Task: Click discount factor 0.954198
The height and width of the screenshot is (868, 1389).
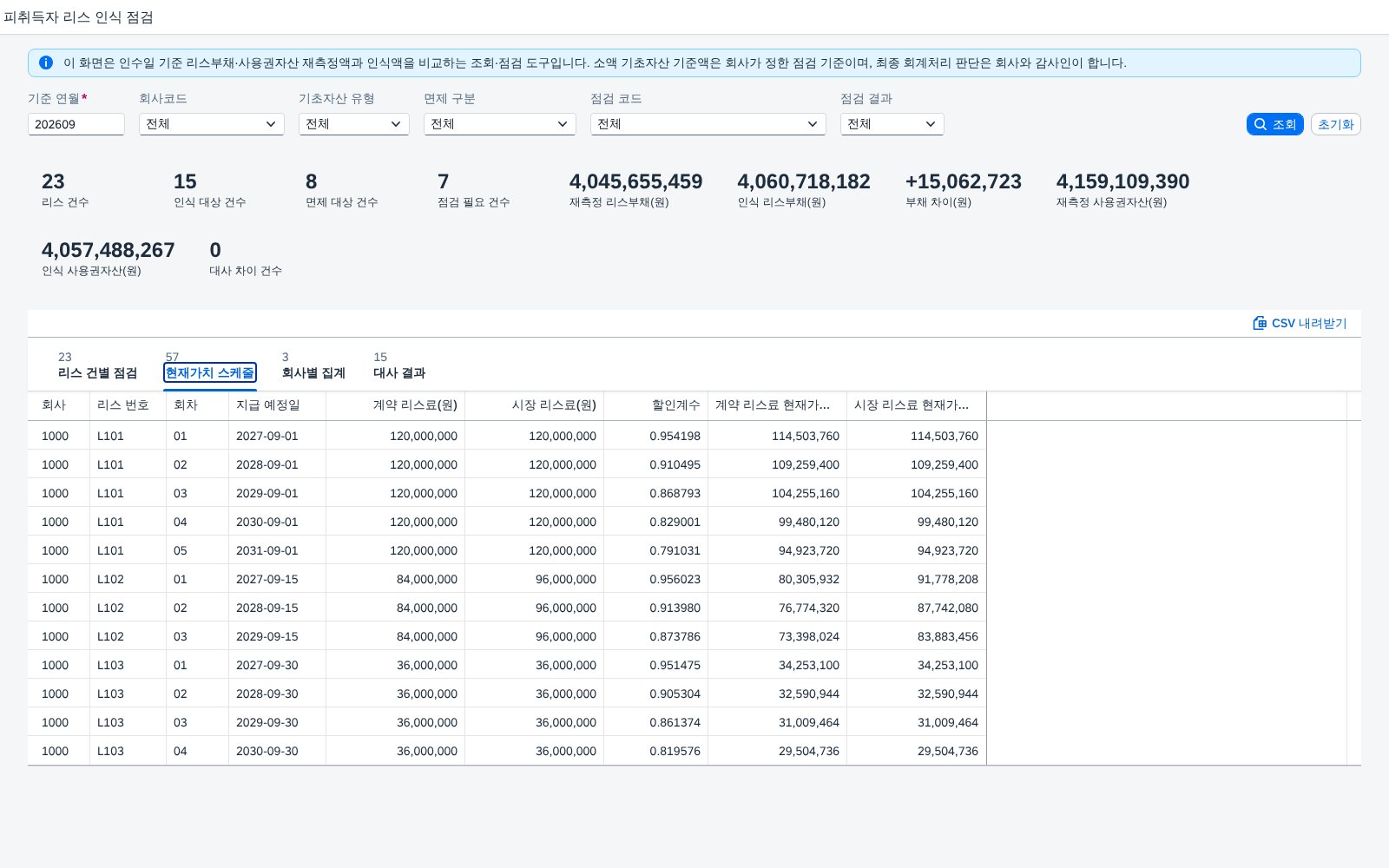Action: click(x=675, y=436)
